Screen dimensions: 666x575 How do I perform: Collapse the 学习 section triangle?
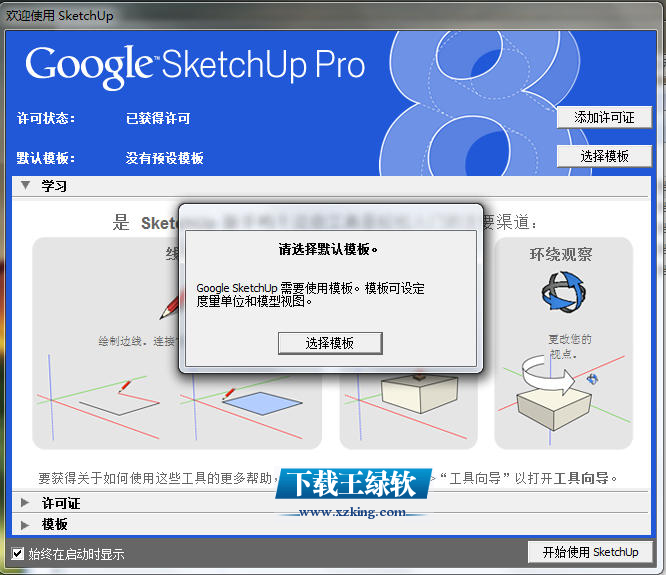pos(25,186)
